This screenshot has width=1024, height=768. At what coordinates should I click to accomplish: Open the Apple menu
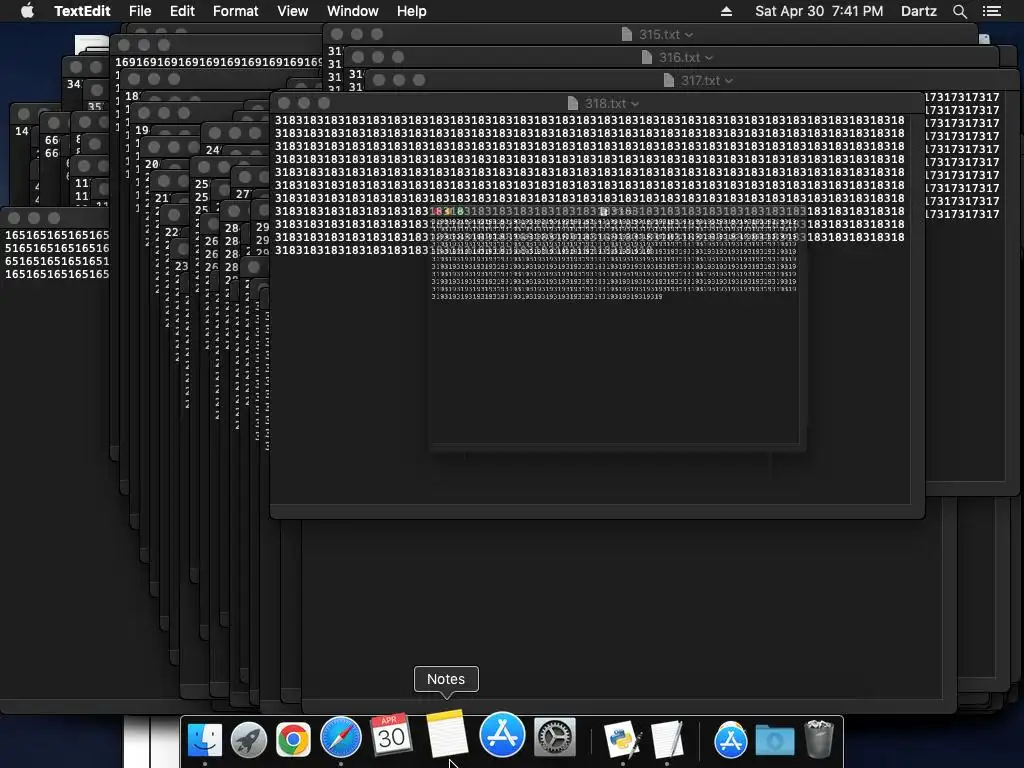click(27, 11)
